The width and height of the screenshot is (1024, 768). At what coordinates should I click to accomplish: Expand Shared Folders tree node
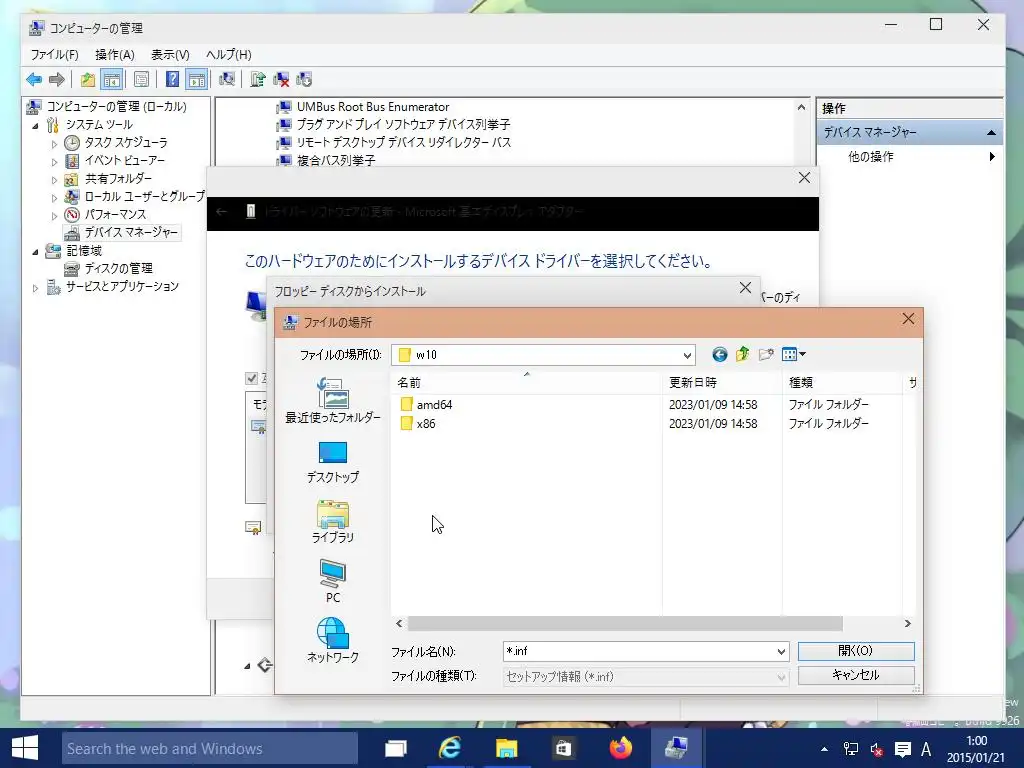54,180
